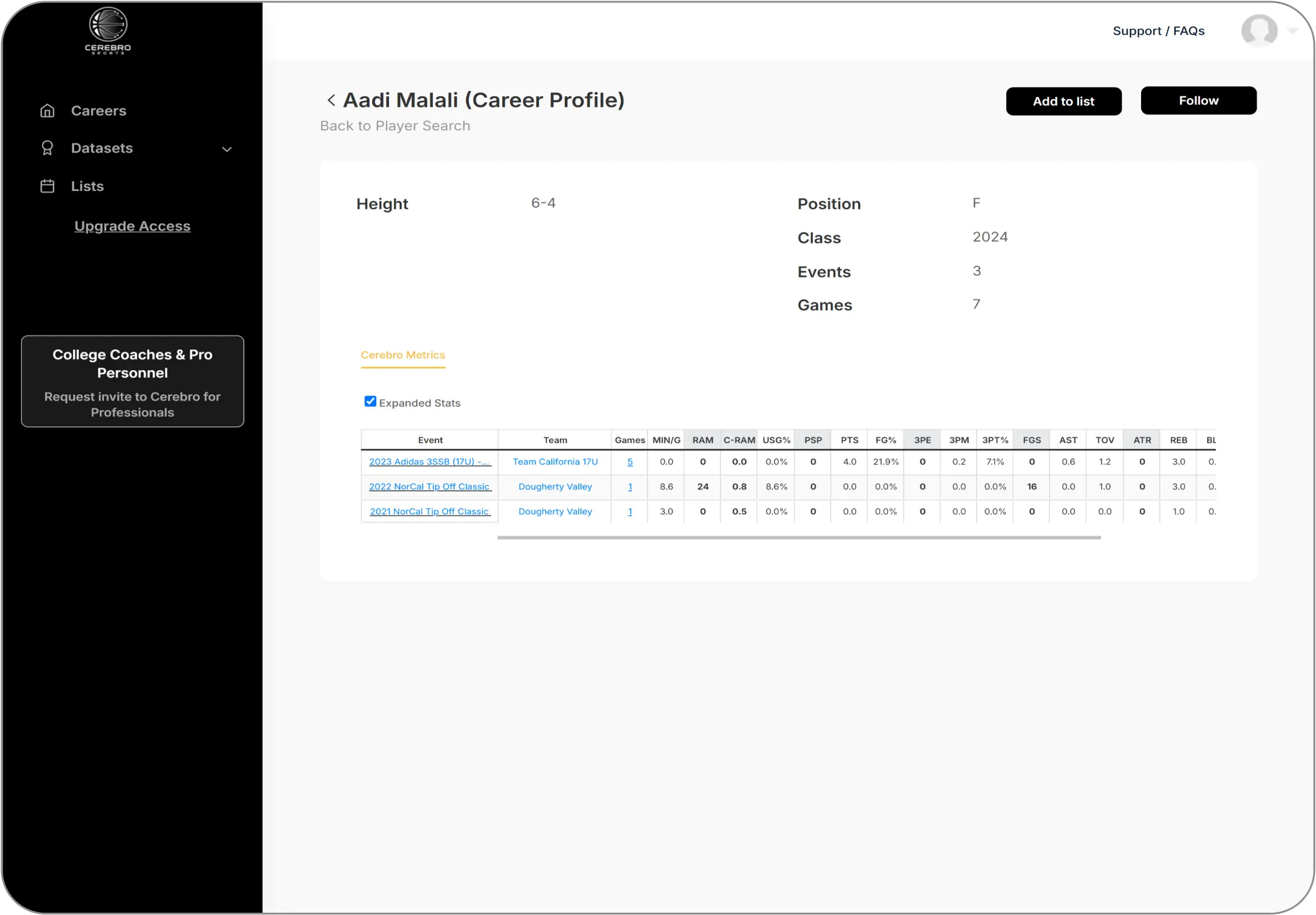Click the stats table horizontal scrollbar
Viewport: 1316px width, 915px height.
(x=799, y=537)
